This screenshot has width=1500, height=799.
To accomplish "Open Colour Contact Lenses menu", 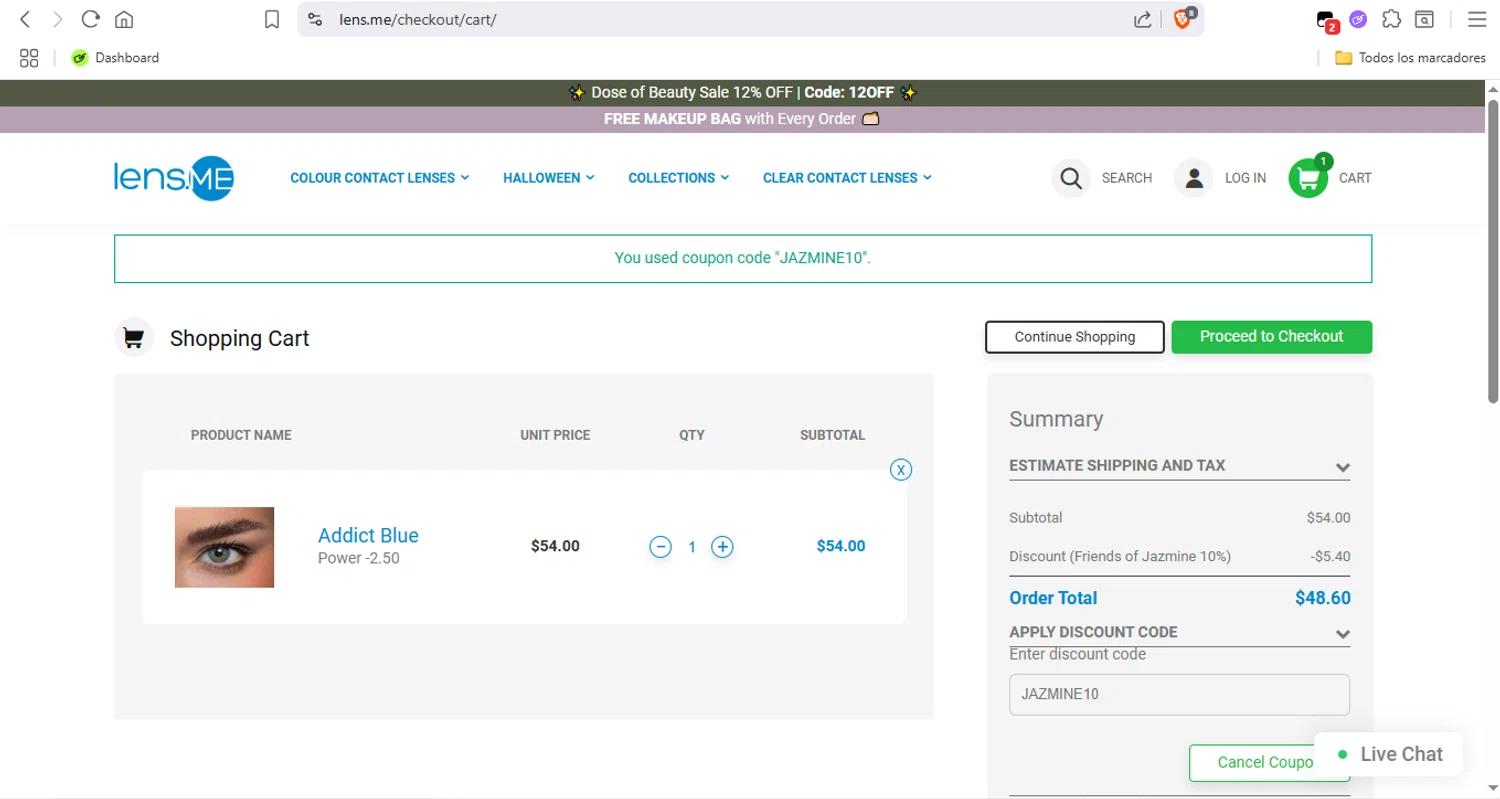I will point(380,178).
